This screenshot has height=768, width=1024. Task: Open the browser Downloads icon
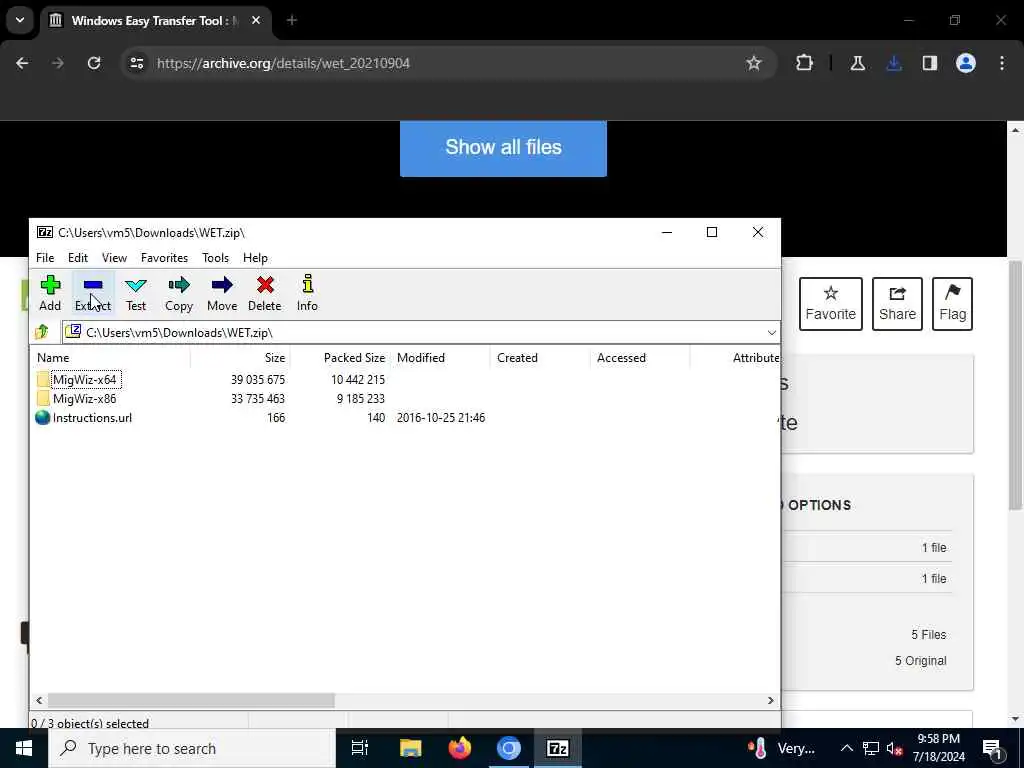pyautogui.click(x=894, y=63)
